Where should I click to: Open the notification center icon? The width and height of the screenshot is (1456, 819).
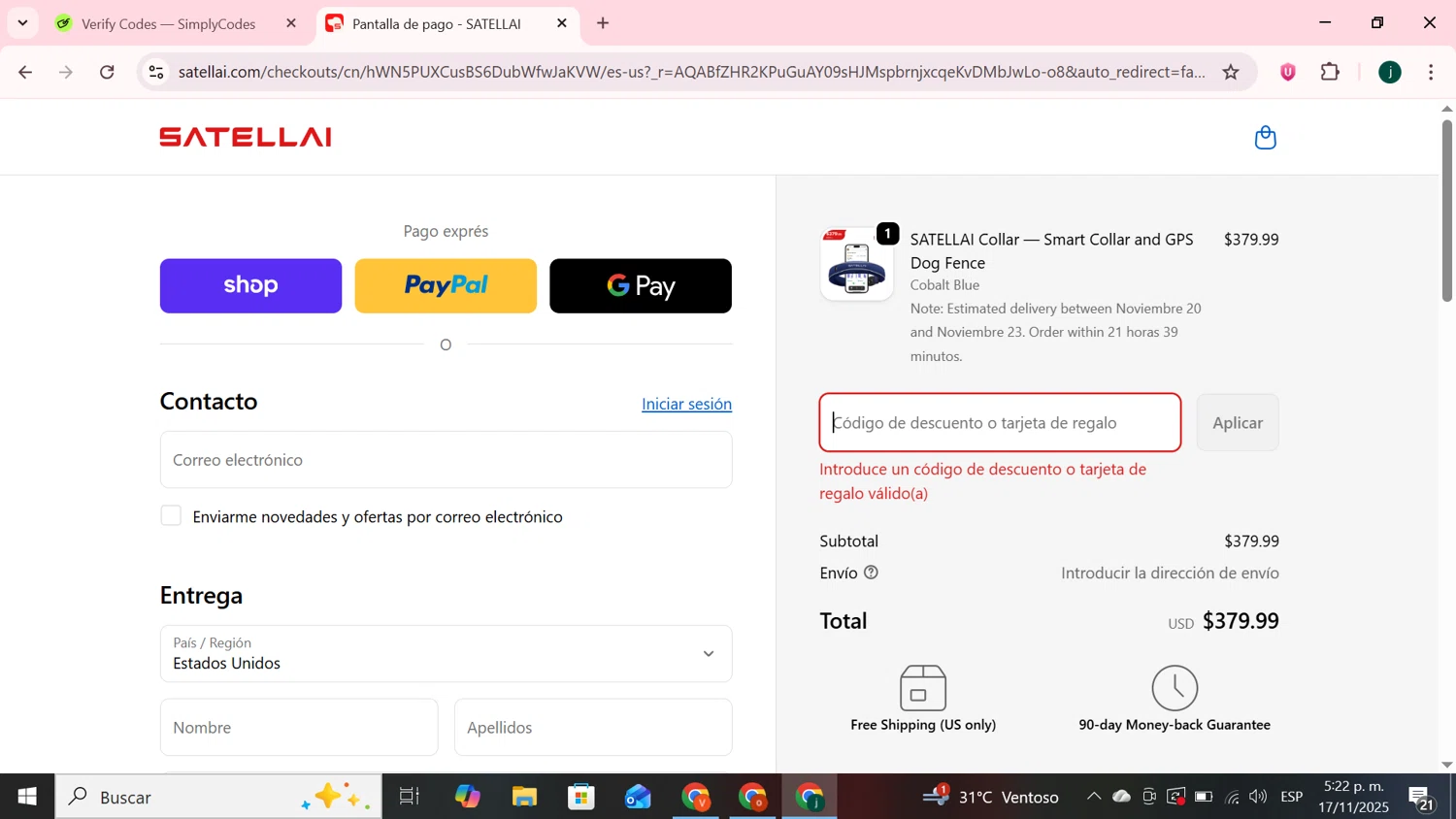click(1422, 798)
